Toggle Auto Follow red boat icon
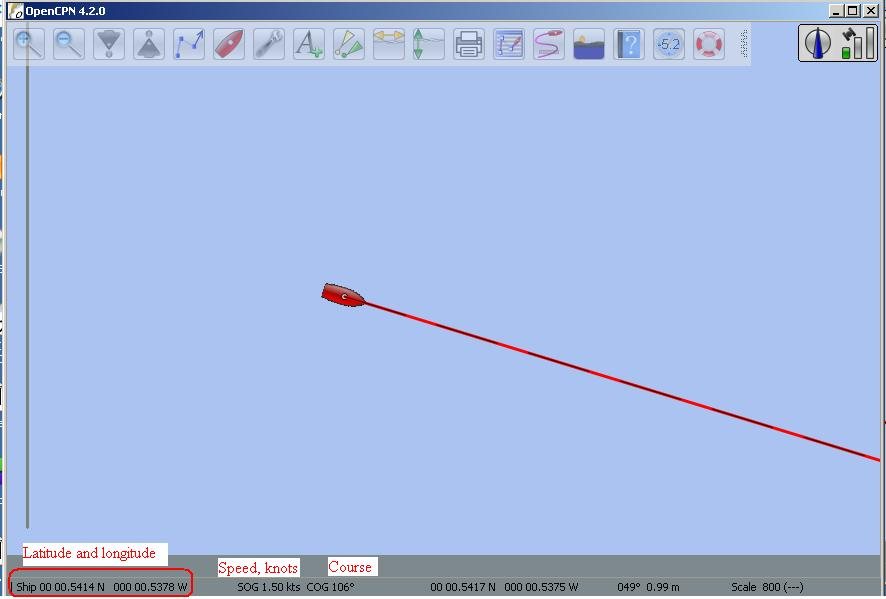886x599 pixels. pyautogui.click(x=229, y=44)
